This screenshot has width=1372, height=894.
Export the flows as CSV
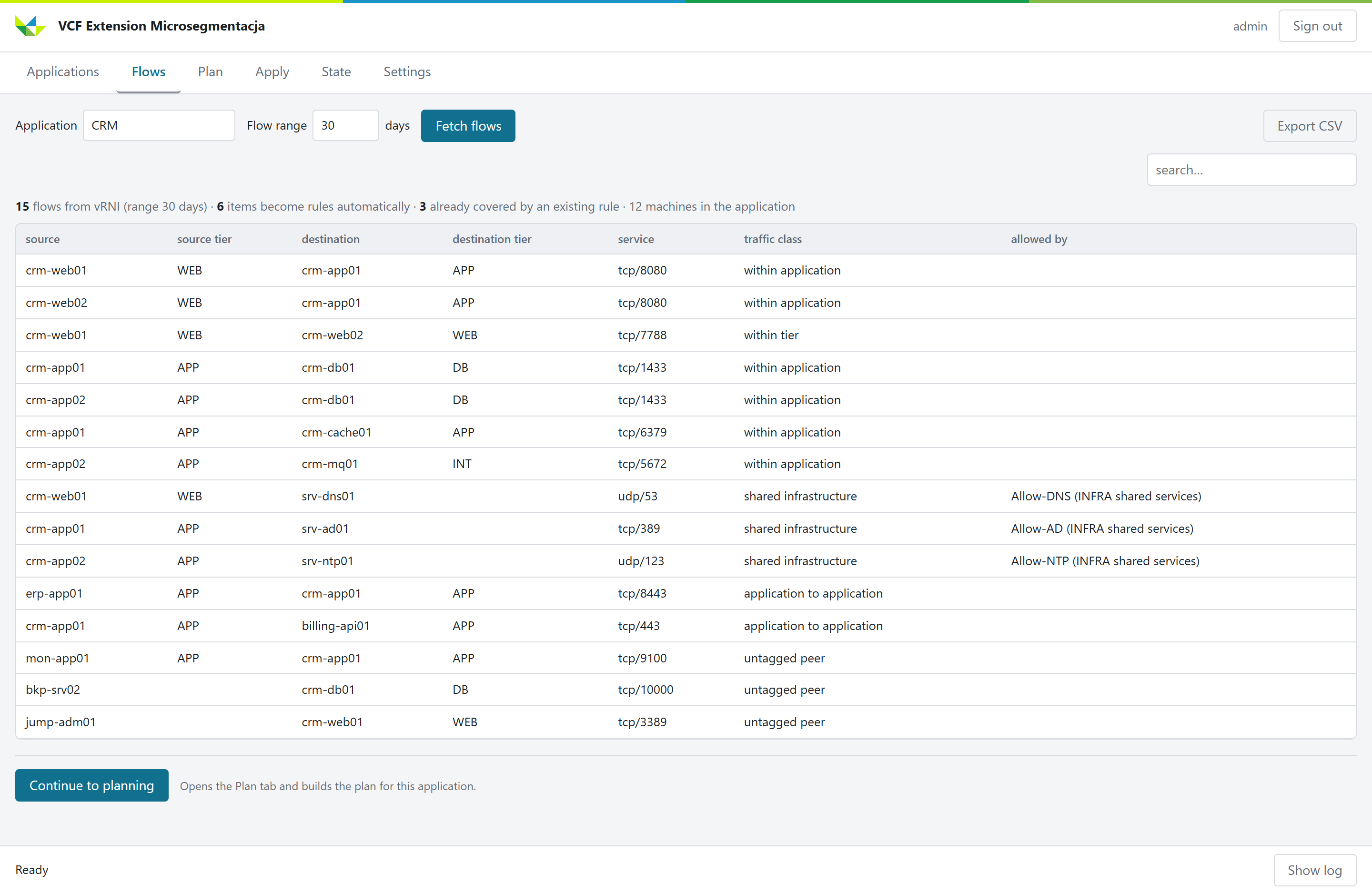coord(1310,126)
